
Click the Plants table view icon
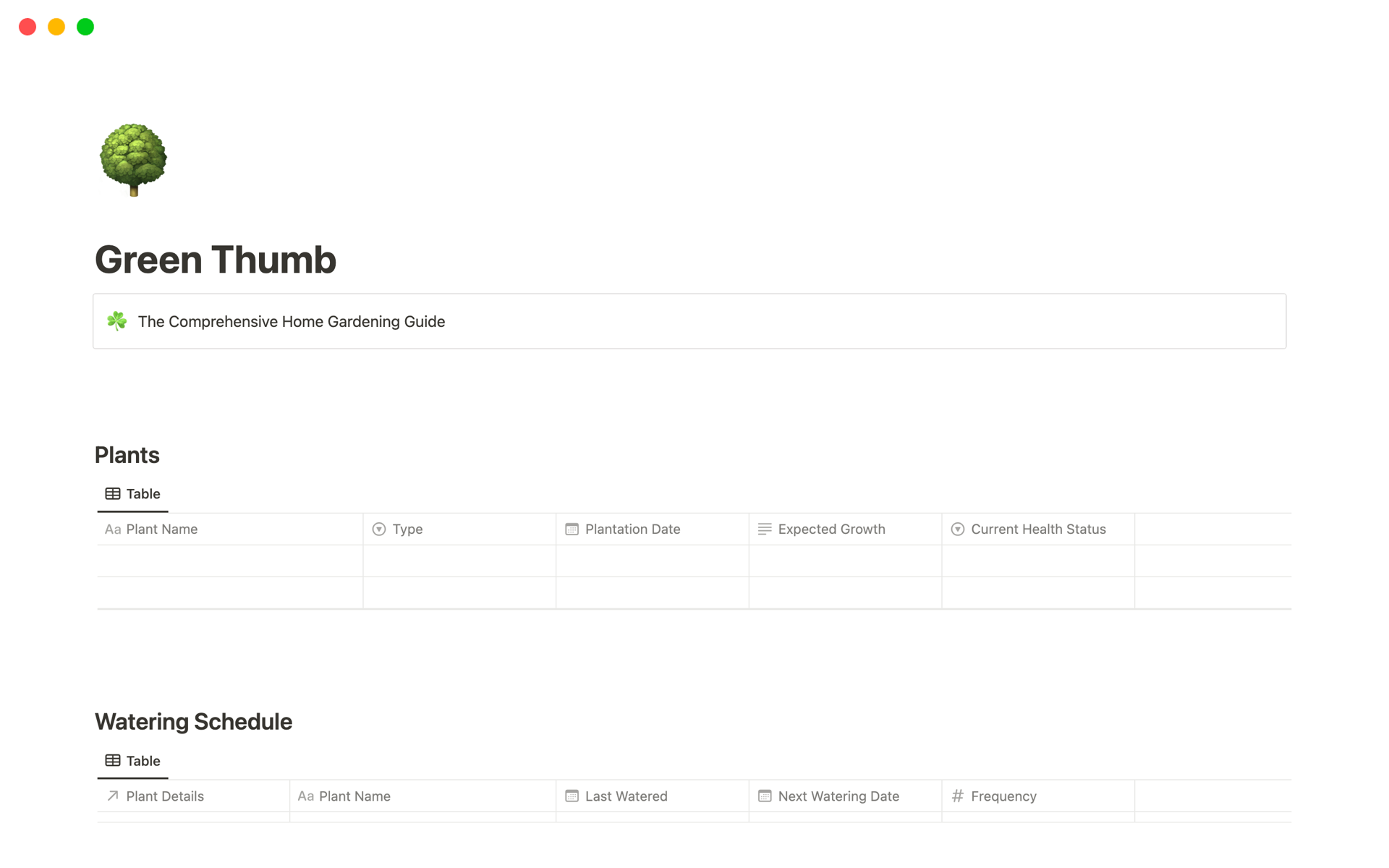(x=113, y=494)
